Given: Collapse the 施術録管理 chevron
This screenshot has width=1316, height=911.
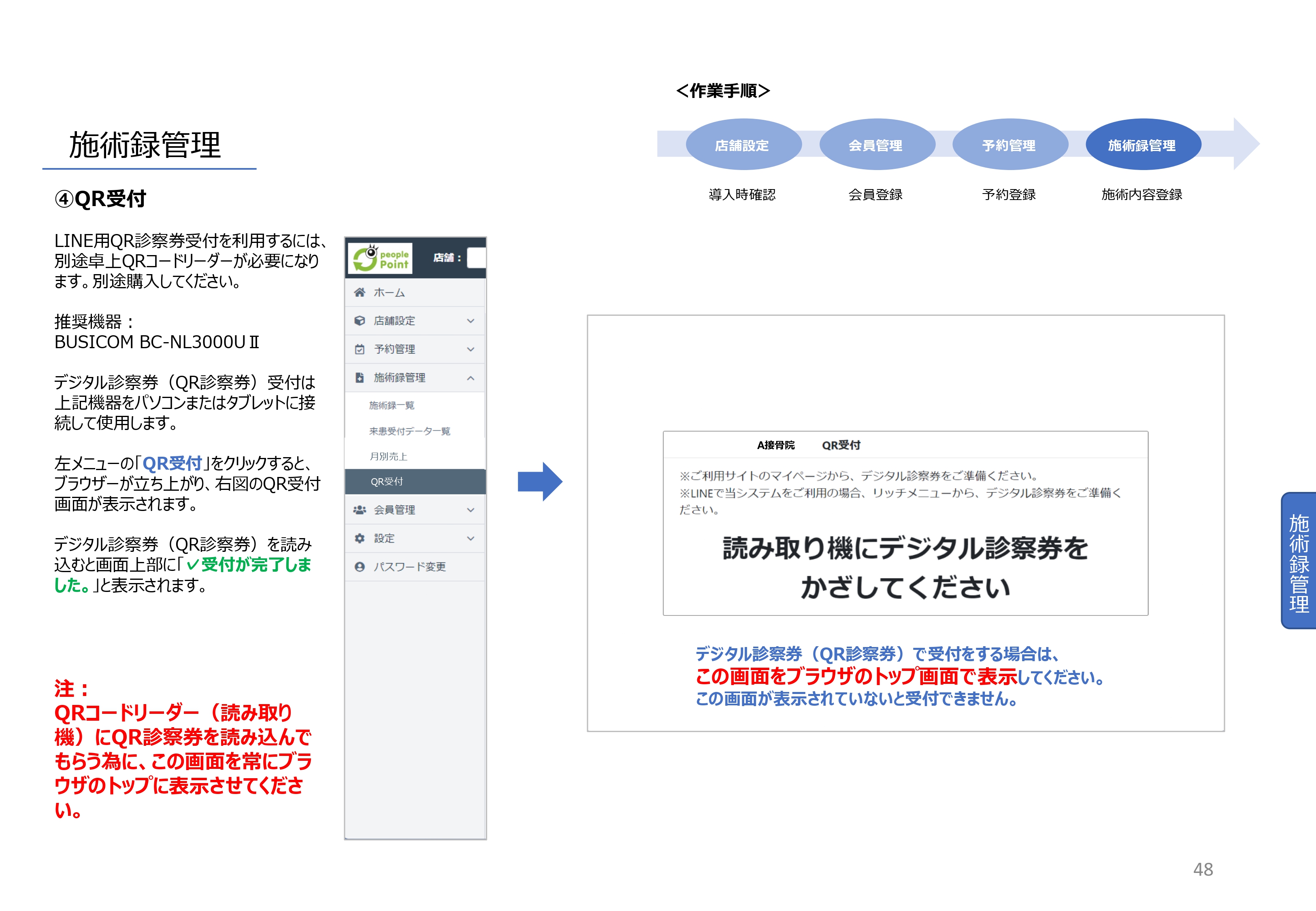Looking at the screenshot, I should (x=470, y=378).
